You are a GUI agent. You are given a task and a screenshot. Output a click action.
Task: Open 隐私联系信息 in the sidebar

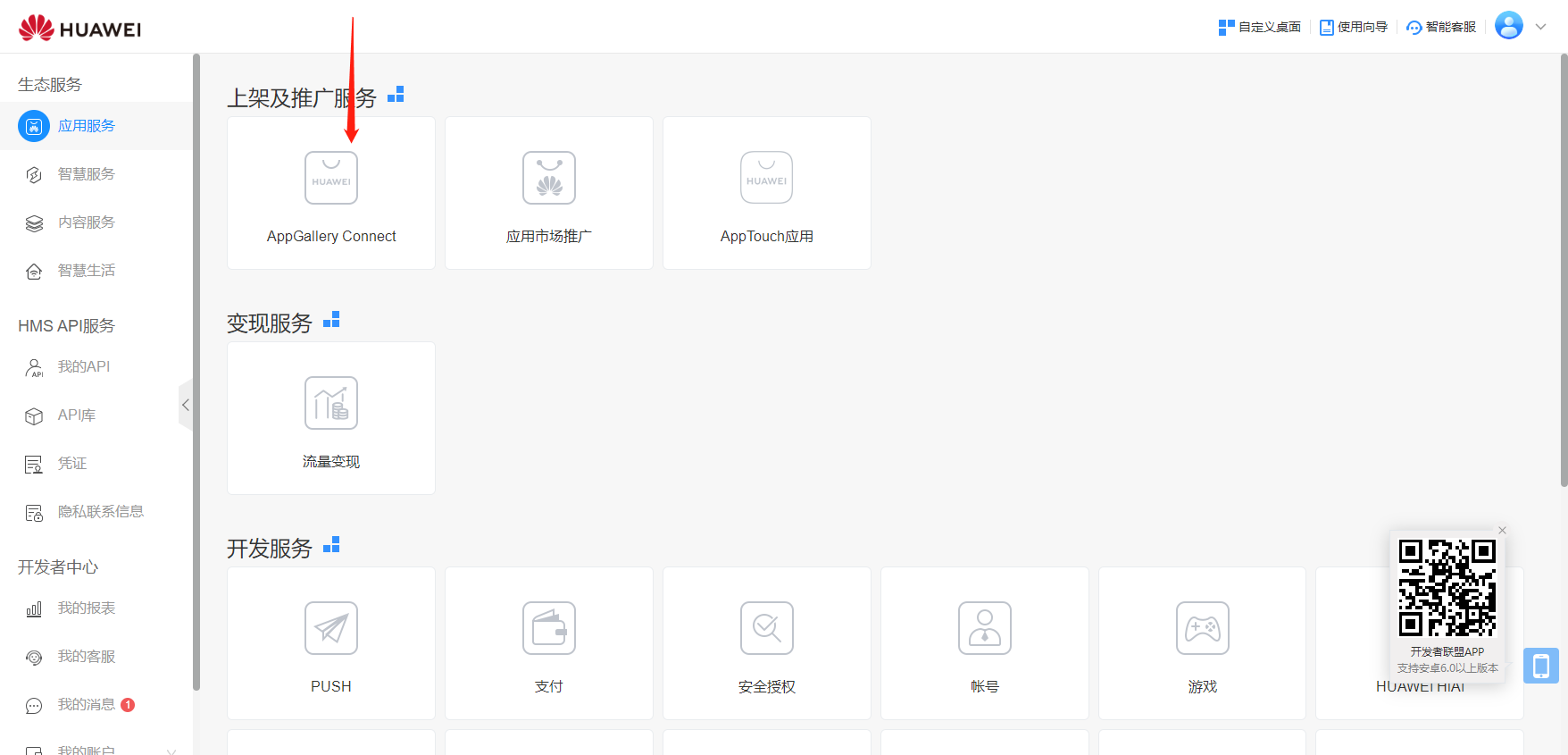pyautogui.click(x=96, y=512)
